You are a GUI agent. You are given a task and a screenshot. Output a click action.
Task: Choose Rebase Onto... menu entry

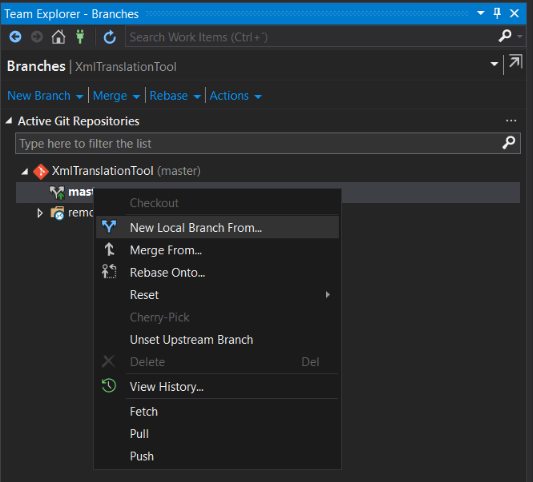[218, 273]
